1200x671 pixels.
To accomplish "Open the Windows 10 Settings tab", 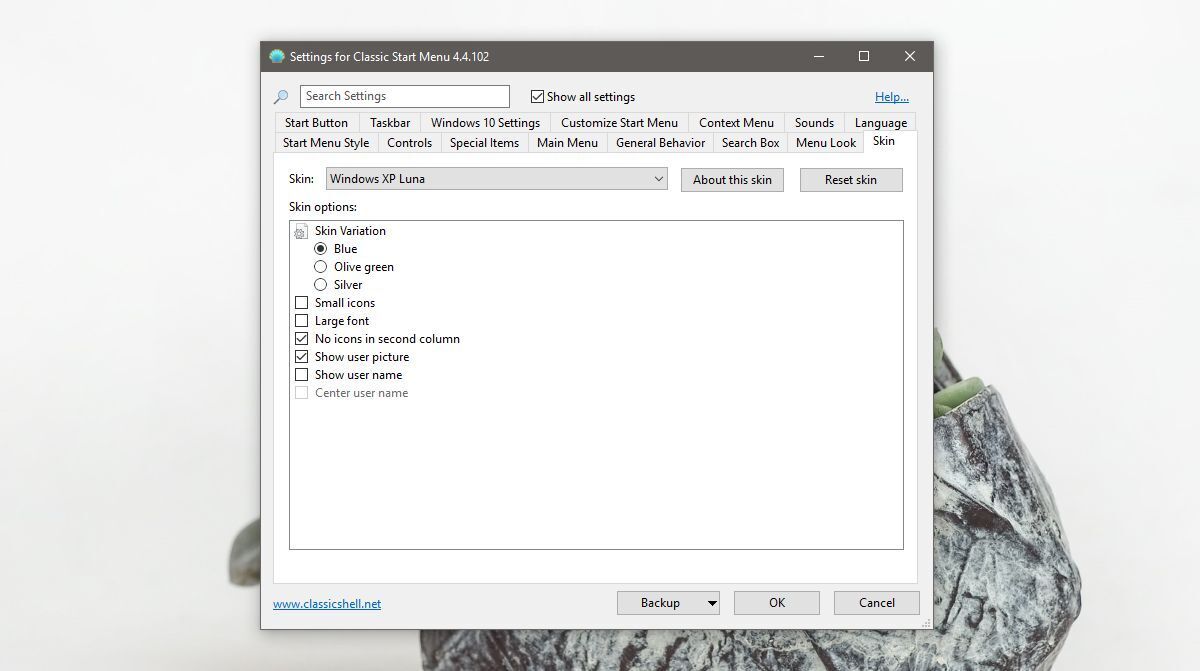I will point(484,122).
